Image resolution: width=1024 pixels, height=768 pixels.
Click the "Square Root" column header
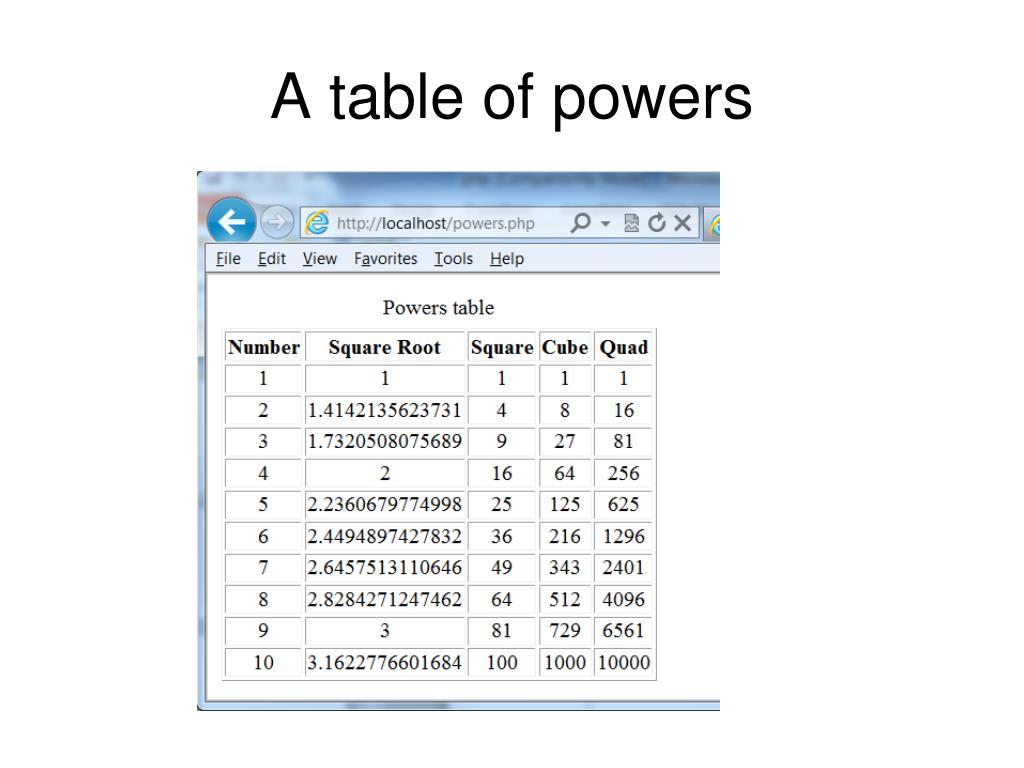coord(385,347)
